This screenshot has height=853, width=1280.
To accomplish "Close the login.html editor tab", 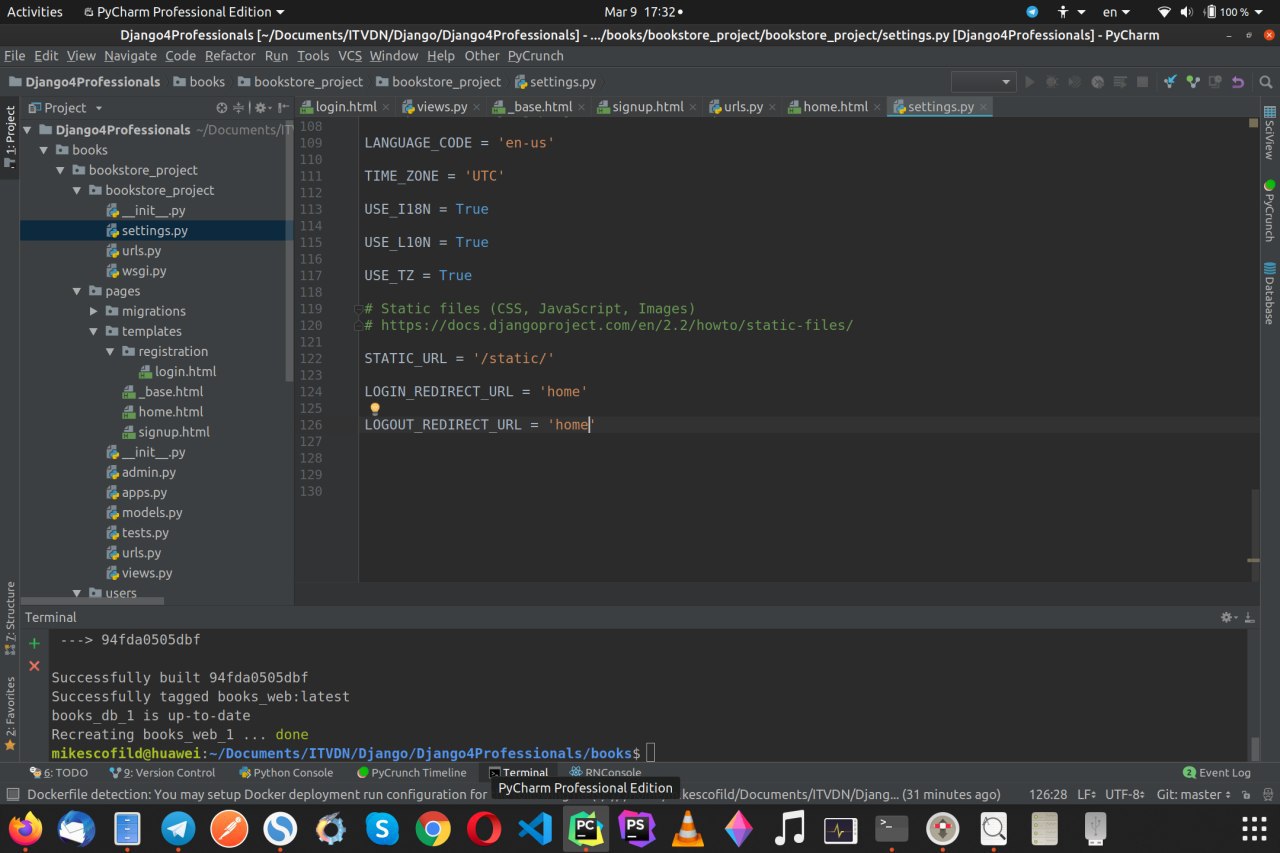I will pyautogui.click(x=386, y=107).
